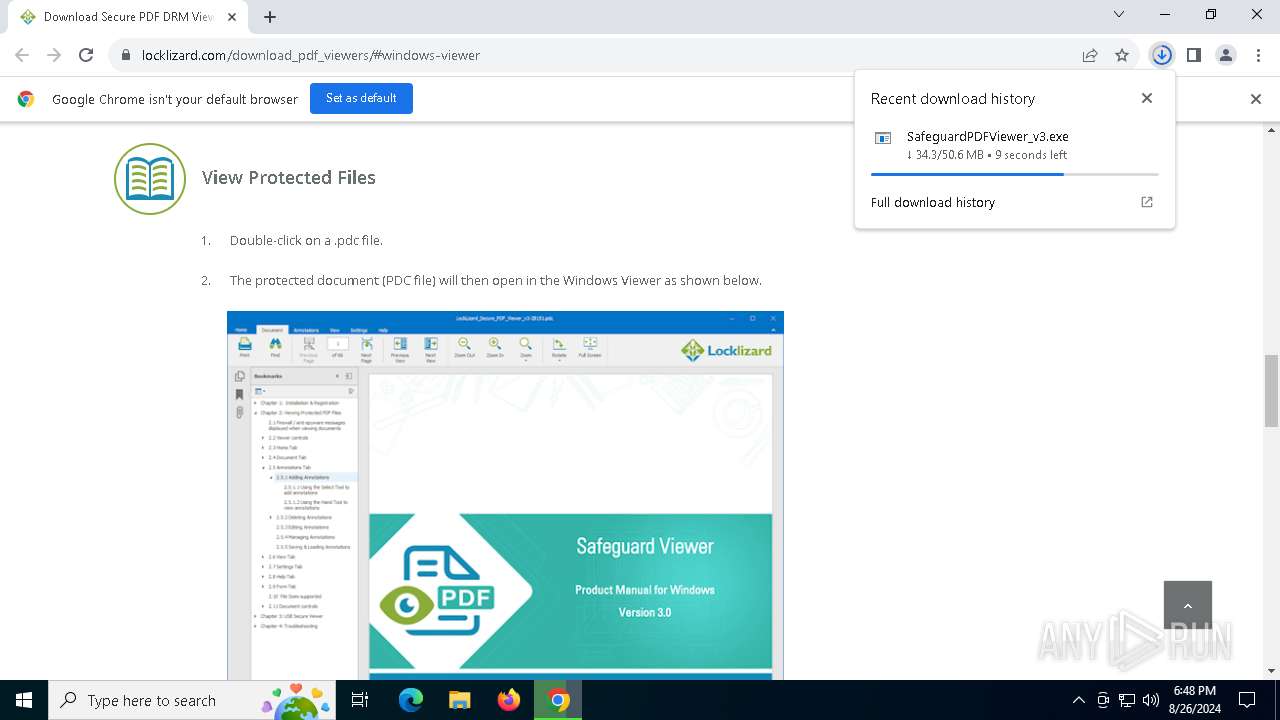The height and width of the screenshot is (720, 1280).
Task: Open volume control in system tray
Action: pyautogui.click(x=1150, y=700)
